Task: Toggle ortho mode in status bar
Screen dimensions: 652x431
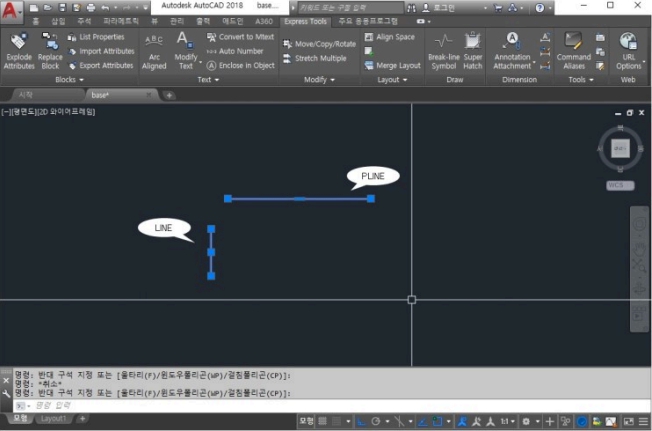Action: click(361, 421)
